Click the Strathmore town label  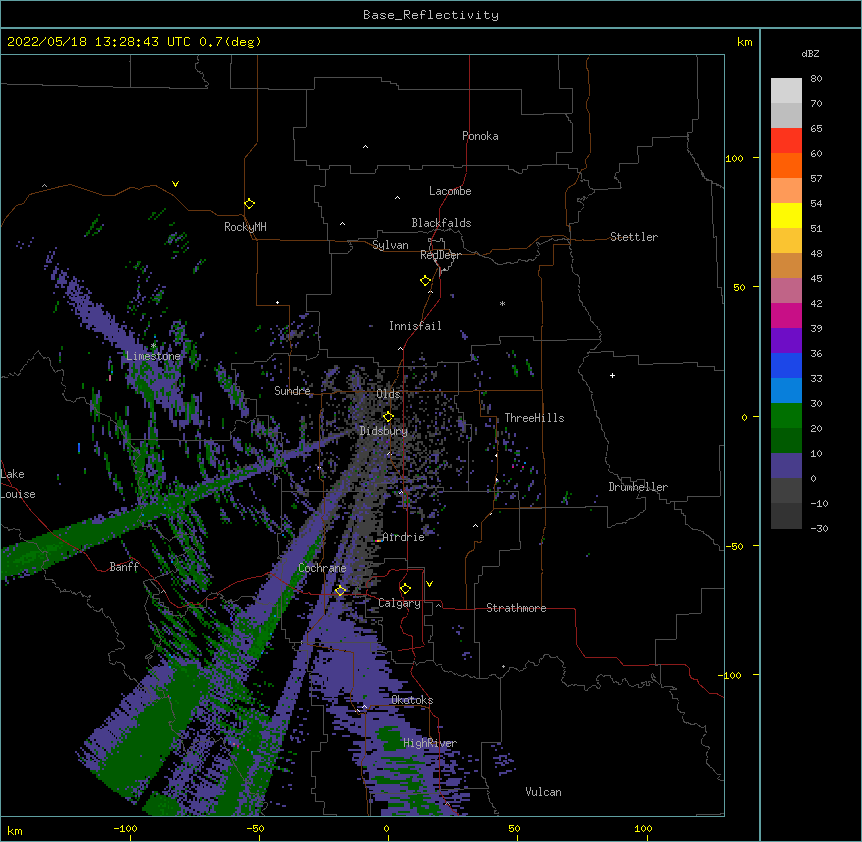click(x=516, y=608)
